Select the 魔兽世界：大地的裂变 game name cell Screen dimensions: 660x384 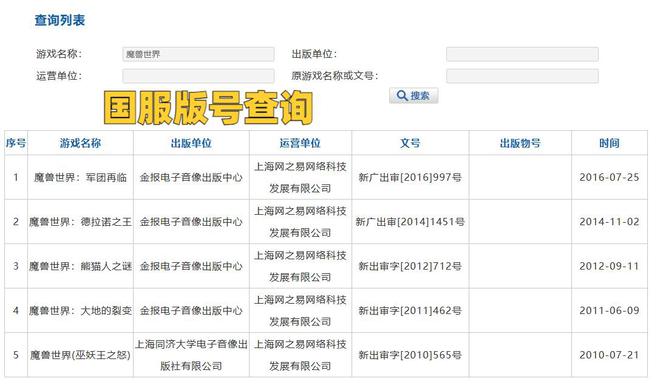80,310
